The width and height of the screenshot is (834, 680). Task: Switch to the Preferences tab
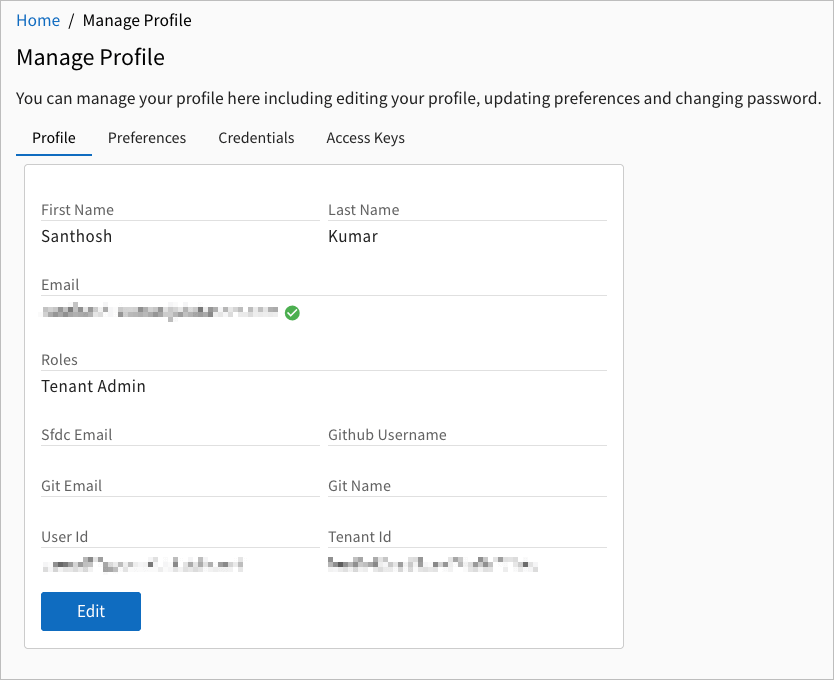click(147, 138)
